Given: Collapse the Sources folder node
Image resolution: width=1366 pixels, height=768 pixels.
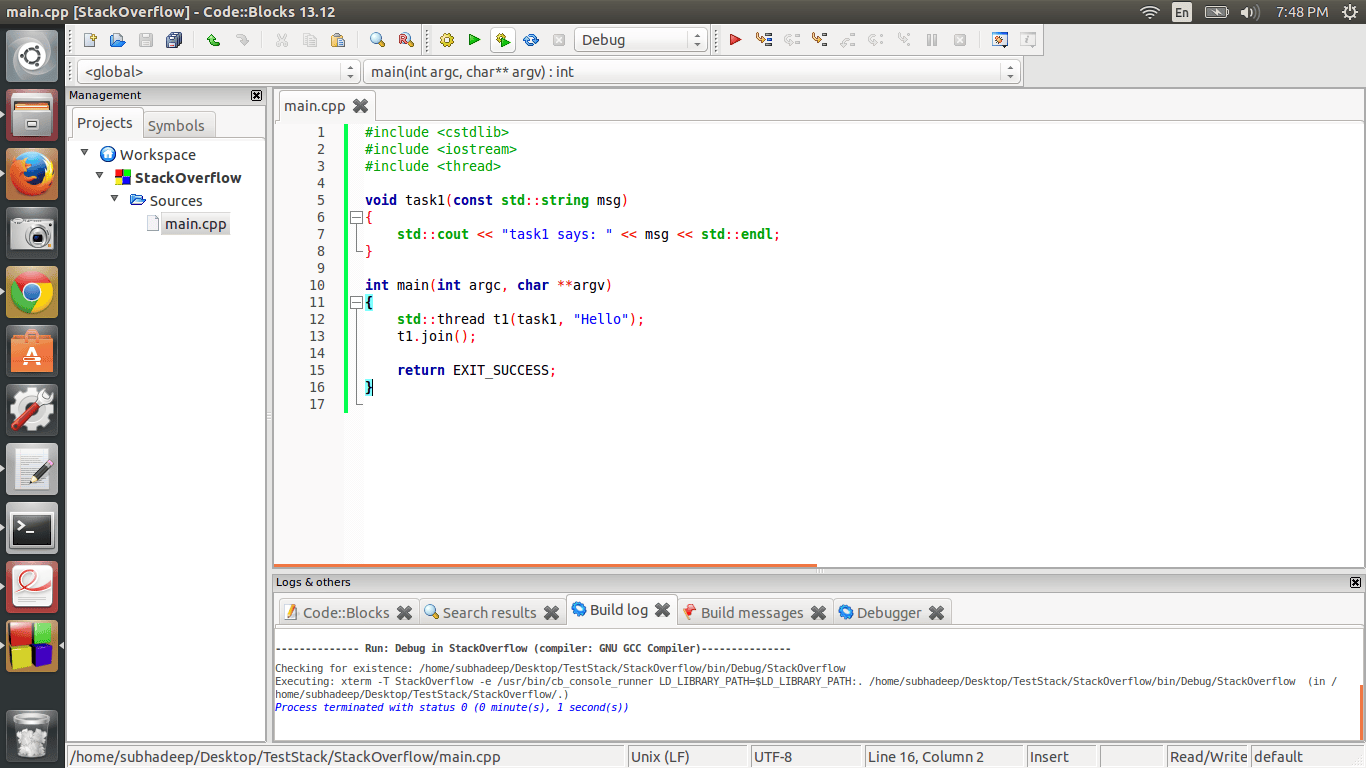Looking at the screenshot, I should pyautogui.click(x=115, y=199).
